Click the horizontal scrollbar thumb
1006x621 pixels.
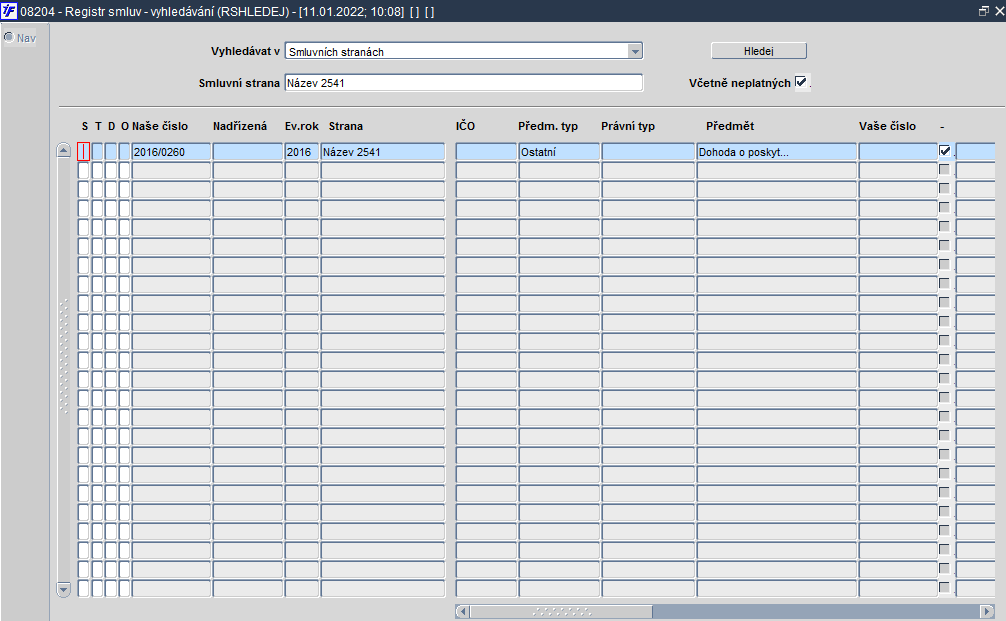point(561,611)
